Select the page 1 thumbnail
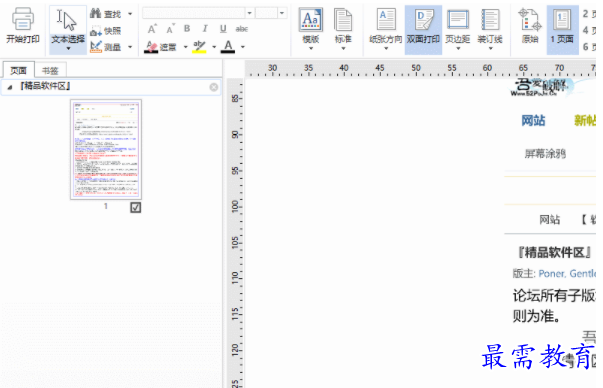 point(106,149)
